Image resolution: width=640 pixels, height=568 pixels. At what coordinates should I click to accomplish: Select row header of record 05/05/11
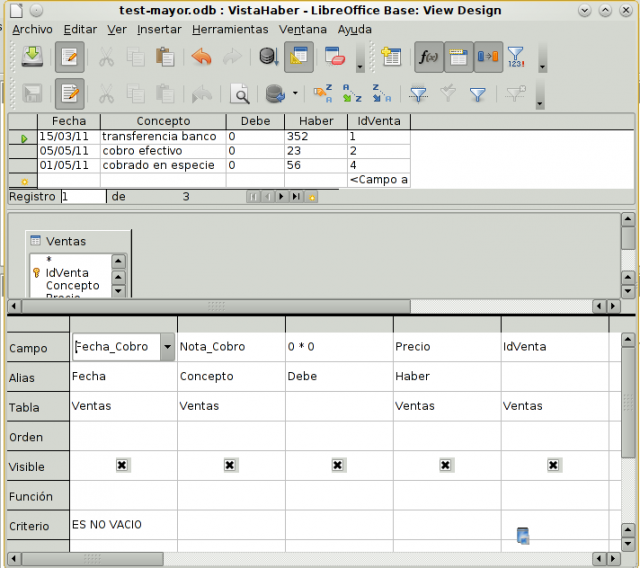click(x=23, y=151)
